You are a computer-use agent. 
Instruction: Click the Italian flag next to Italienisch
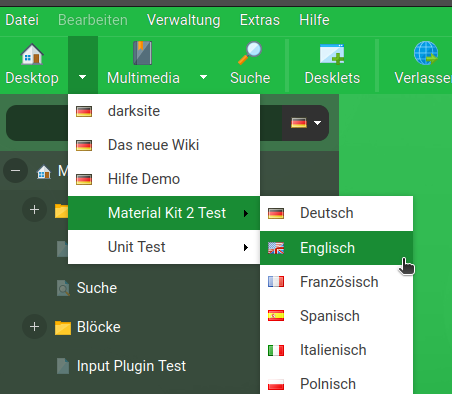(x=276, y=350)
